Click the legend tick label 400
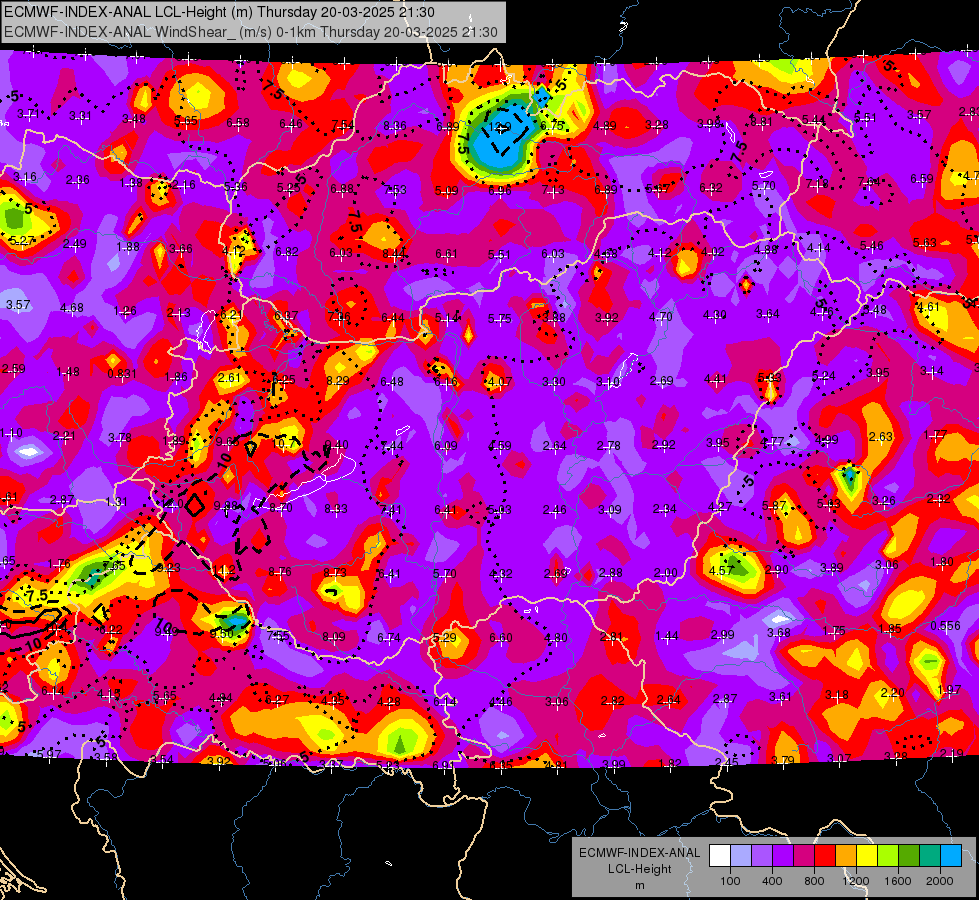Screen dimensions: 979x900 tap(772, 881)
